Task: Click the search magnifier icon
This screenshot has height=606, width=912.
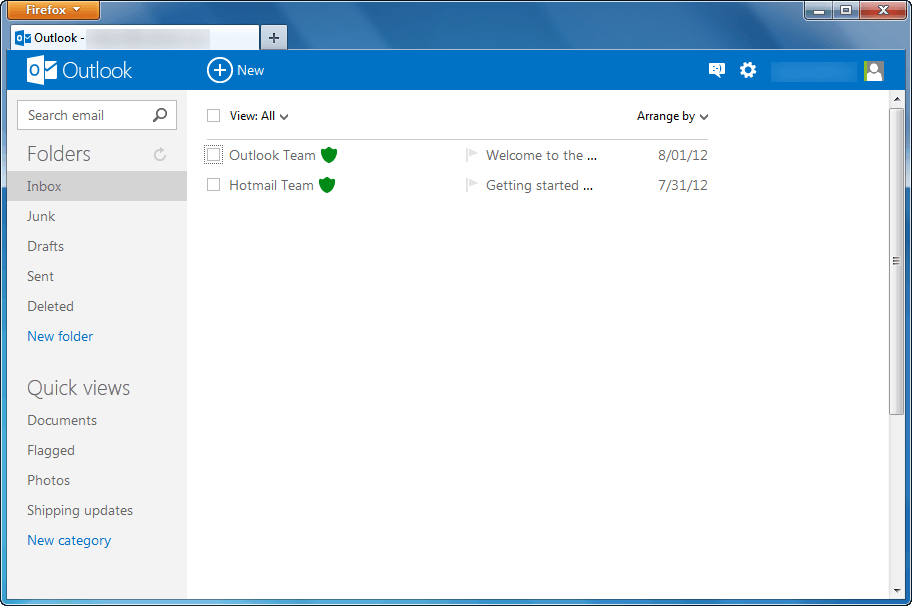Action: (159, 115)
